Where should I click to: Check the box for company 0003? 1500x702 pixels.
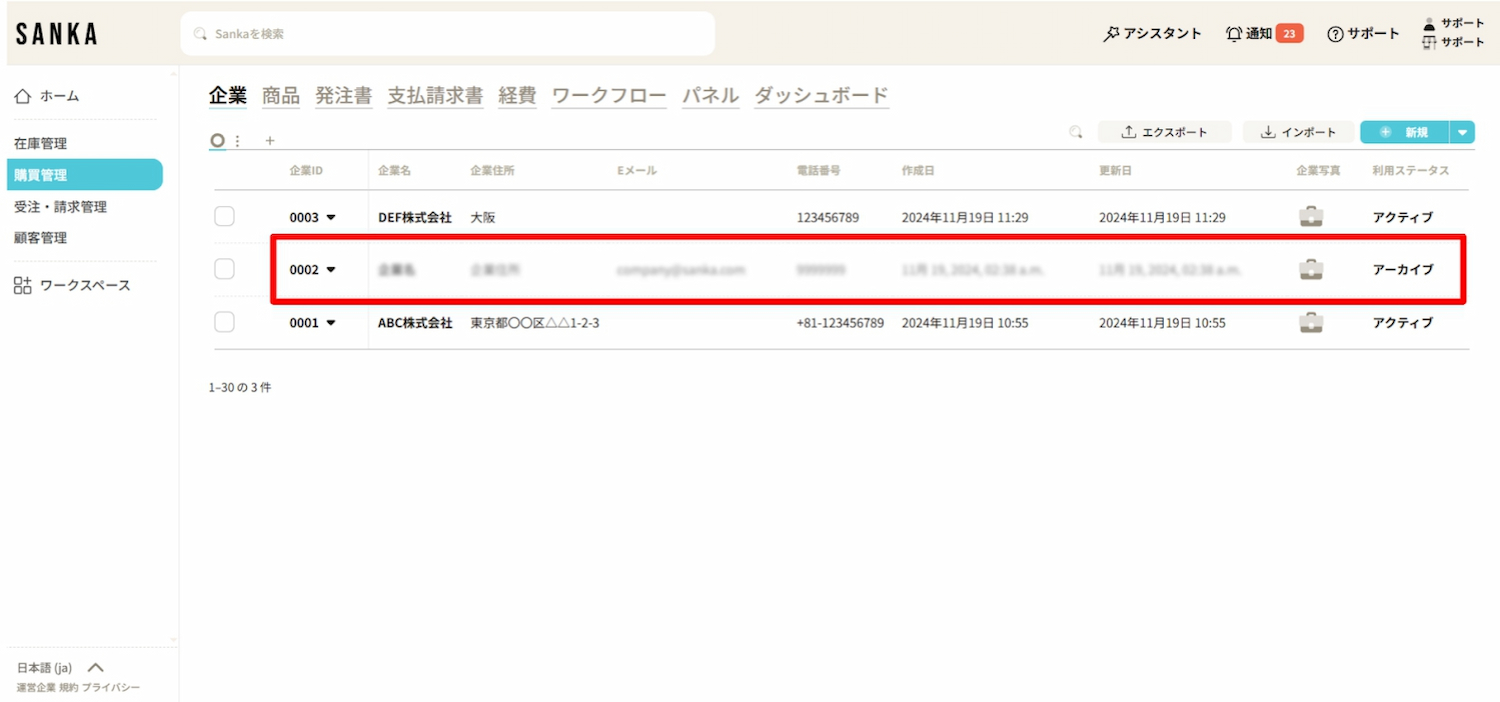click(225, 217)
